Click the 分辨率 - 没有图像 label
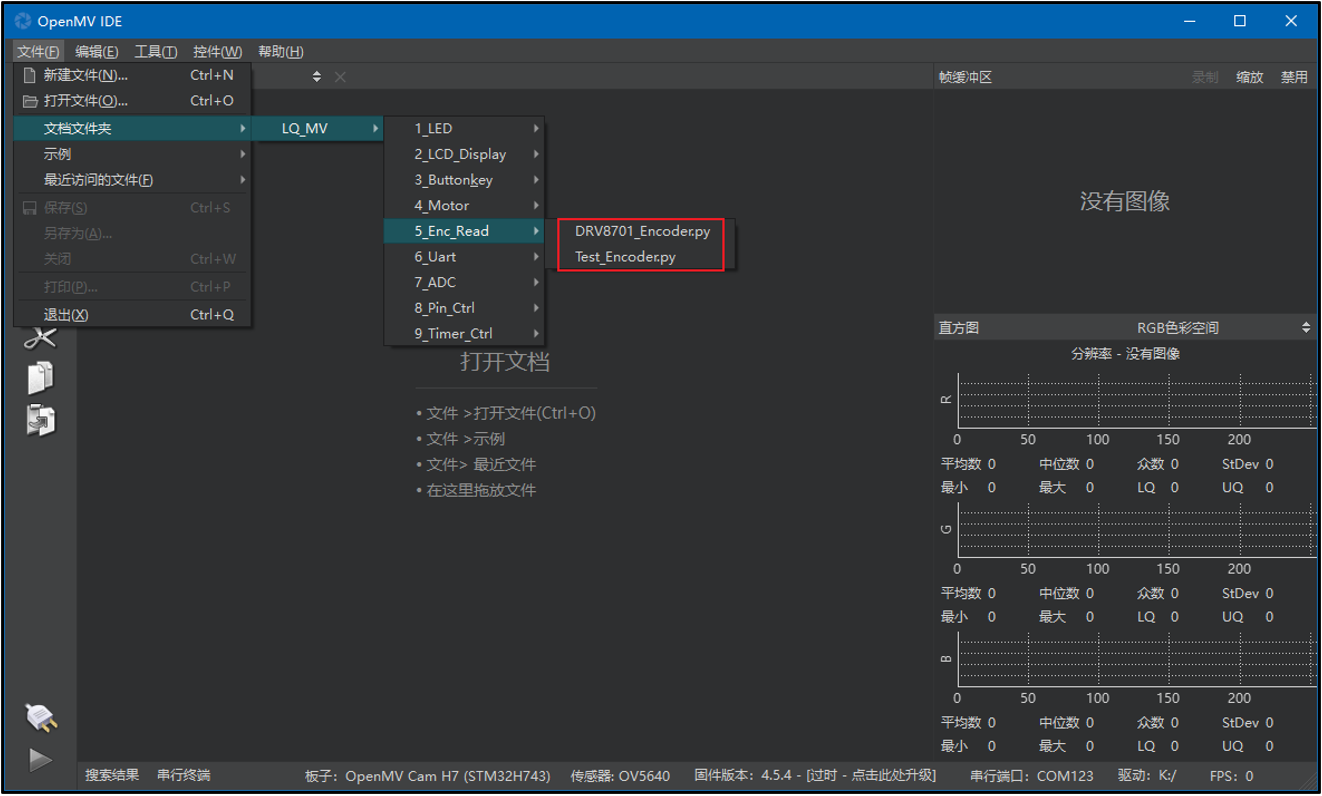 click(1125, 354)
